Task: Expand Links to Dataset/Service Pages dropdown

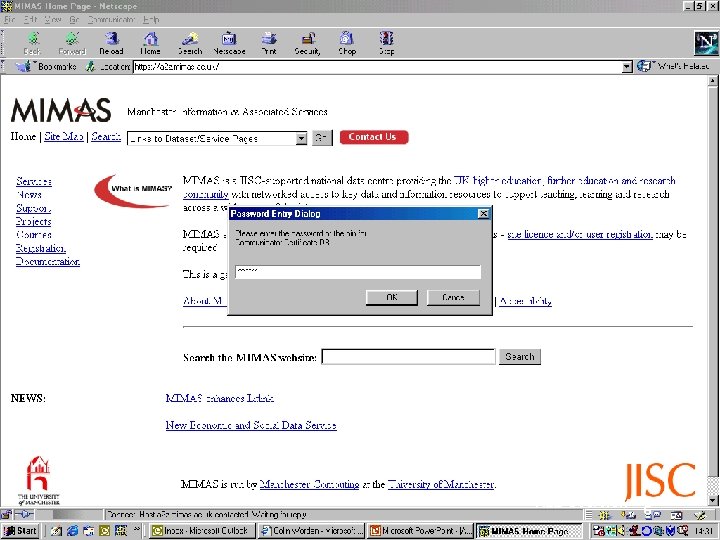Action: pyautogui.click(x=301, y=138)
